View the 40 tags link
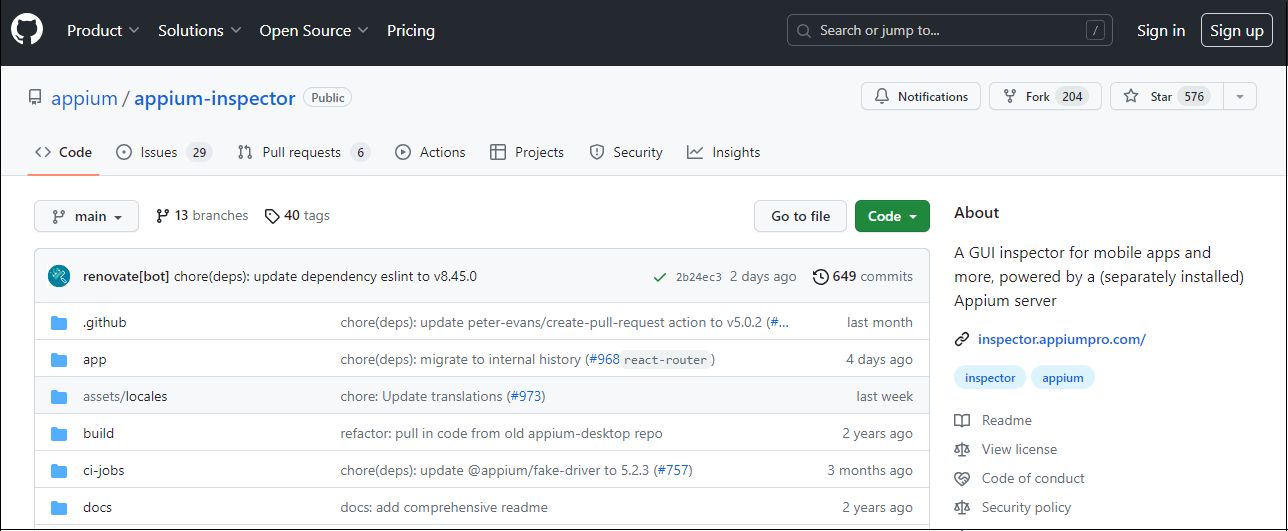Image resolution: width=1288 pixels, height=531 pixels. coord(297,215)
